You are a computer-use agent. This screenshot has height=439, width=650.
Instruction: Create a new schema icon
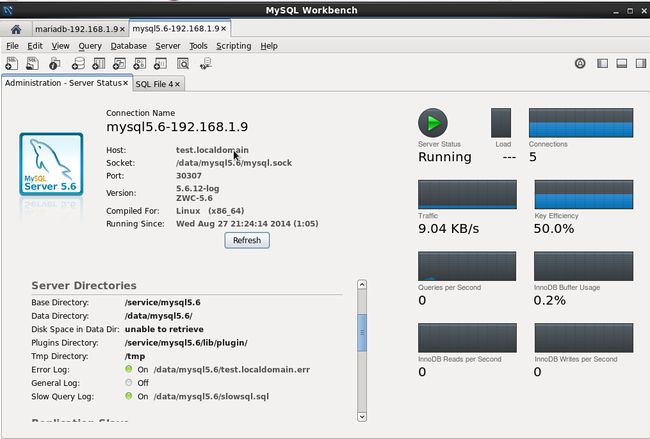coord(78,63)
